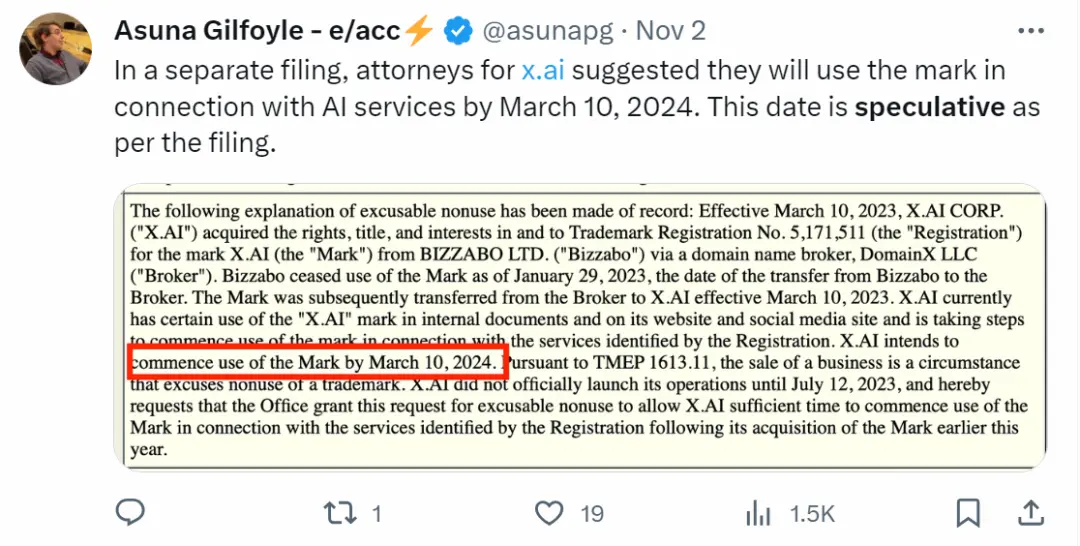Open the attached trademark filing image
Viewport: 1080px width, 546px height.
[580, 327]
